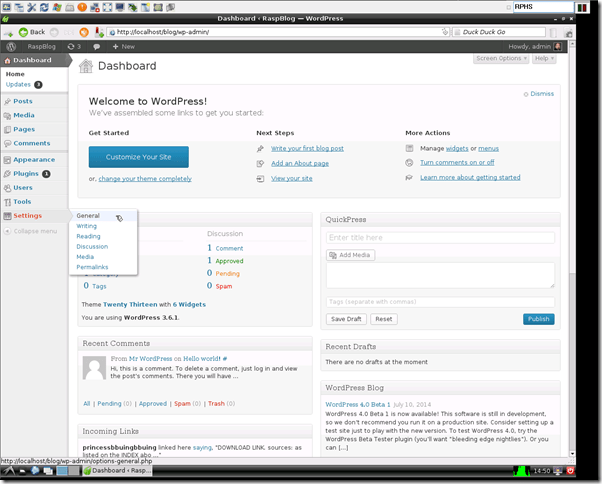This screenshot has width=602, height=484.
Task: Click the Users icon in admin sidebar
Action: pos(8,187)
